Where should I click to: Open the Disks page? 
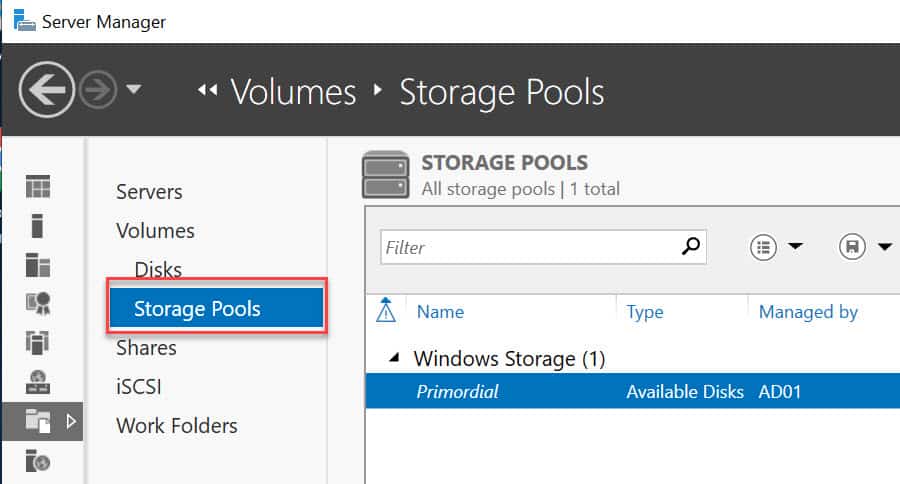pos(158,269)
